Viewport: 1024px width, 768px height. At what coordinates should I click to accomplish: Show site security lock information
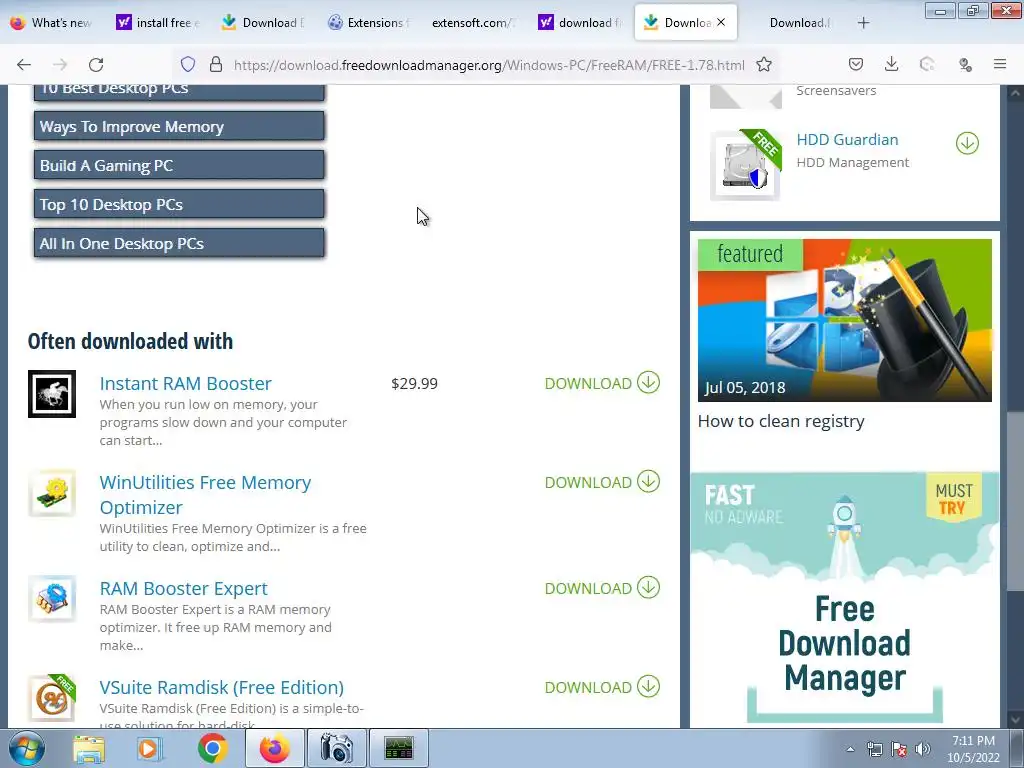click(x=216, y=64)
